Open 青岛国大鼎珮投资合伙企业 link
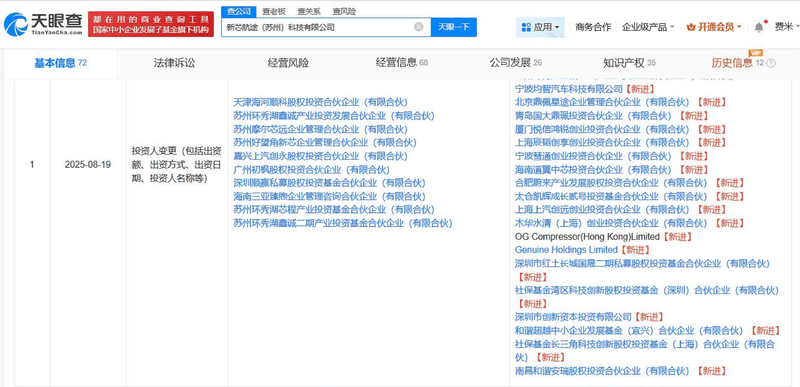The height and width of the screenshot is (387, 800). (x=593, y=116)
